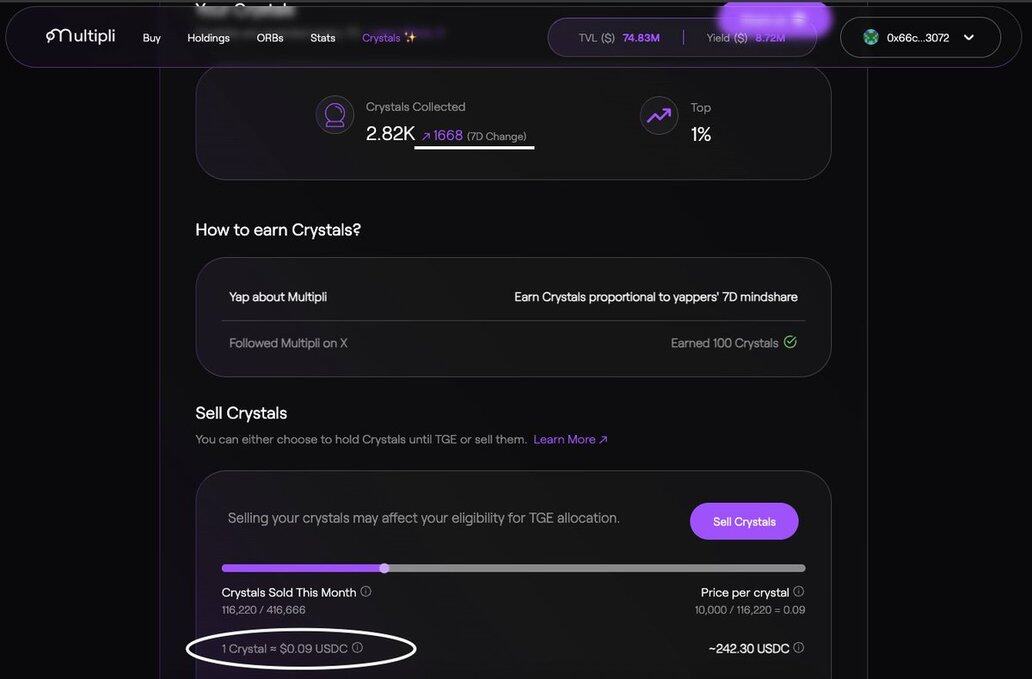Open the 0x66c...3072 wallet menu
1032x679 pixels.
coord(918,38)
